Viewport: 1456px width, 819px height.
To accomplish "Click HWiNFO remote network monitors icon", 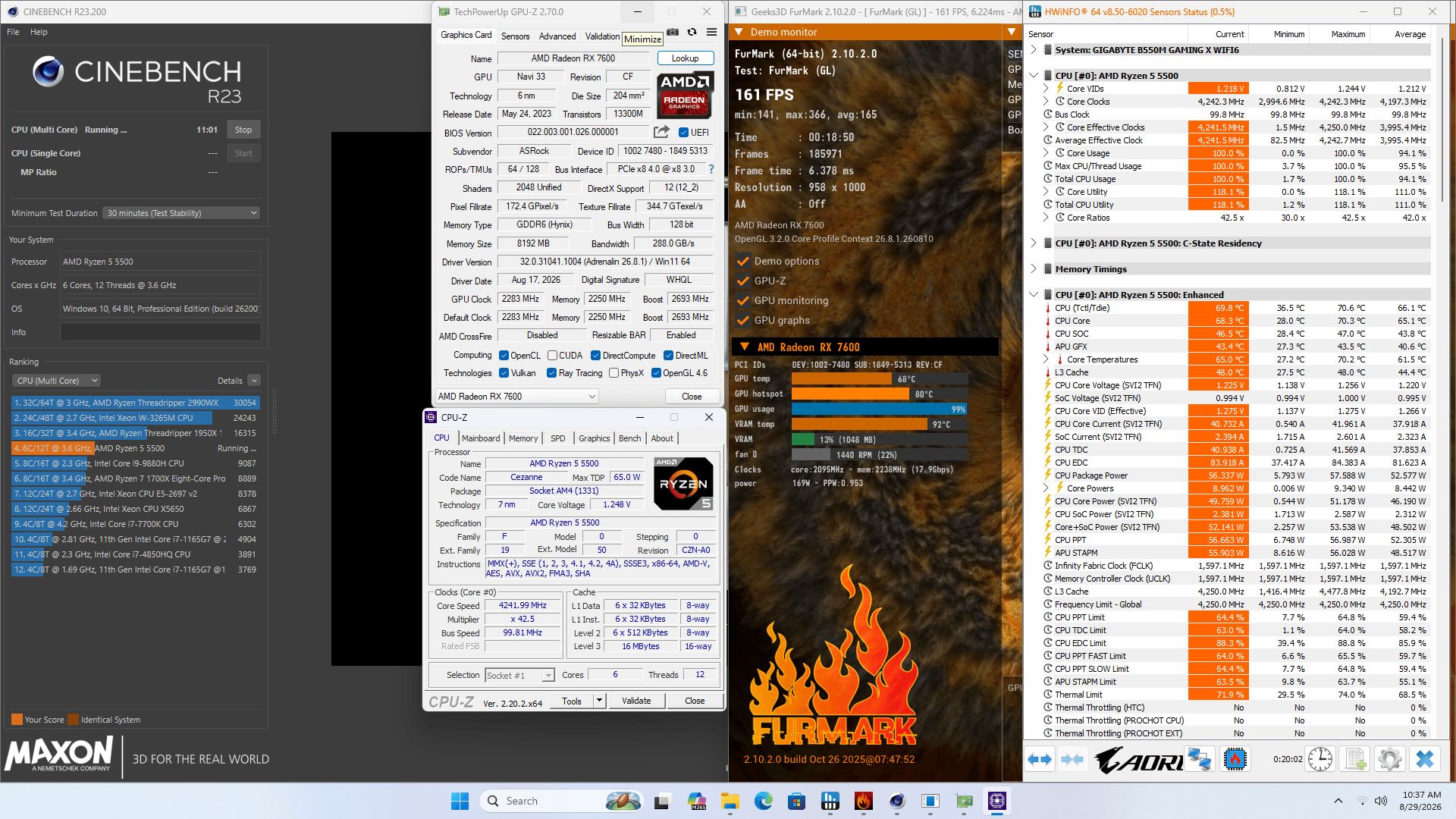I will coord(1199,759).
